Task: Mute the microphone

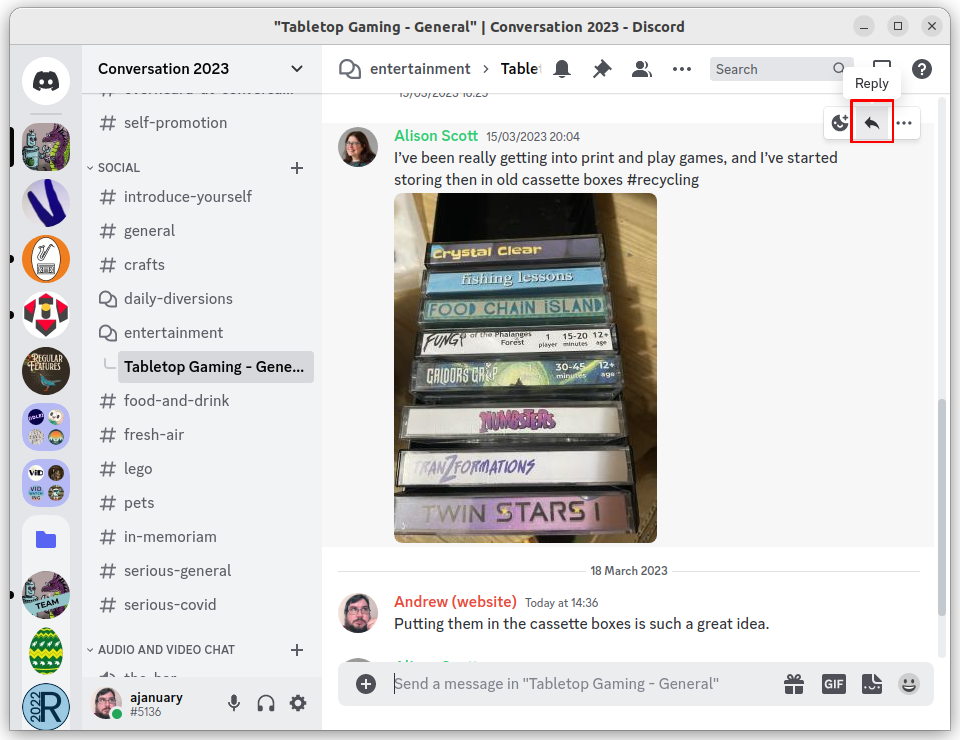Action: [234, 703]
